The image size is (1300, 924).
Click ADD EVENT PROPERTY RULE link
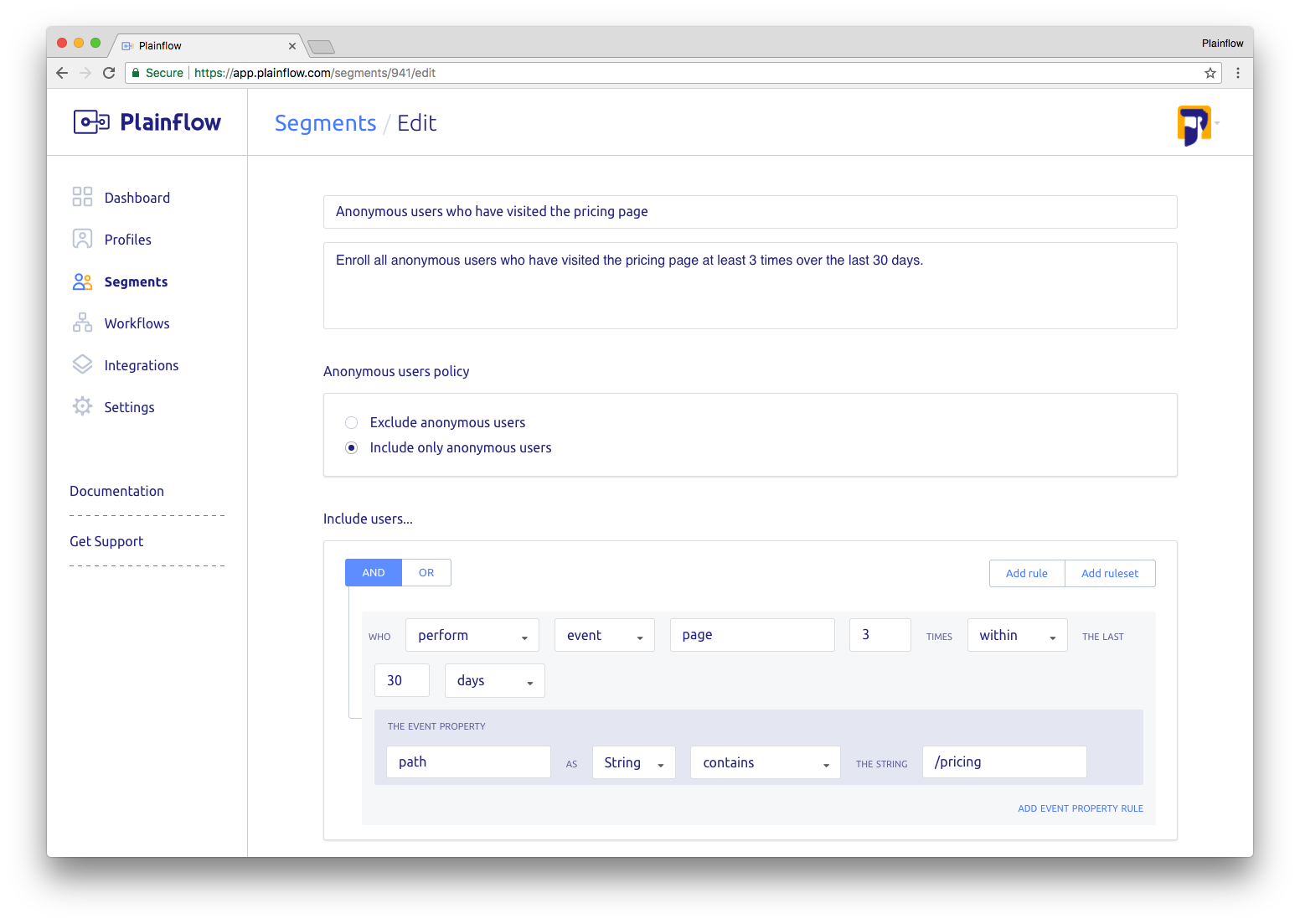[1081, 808]
